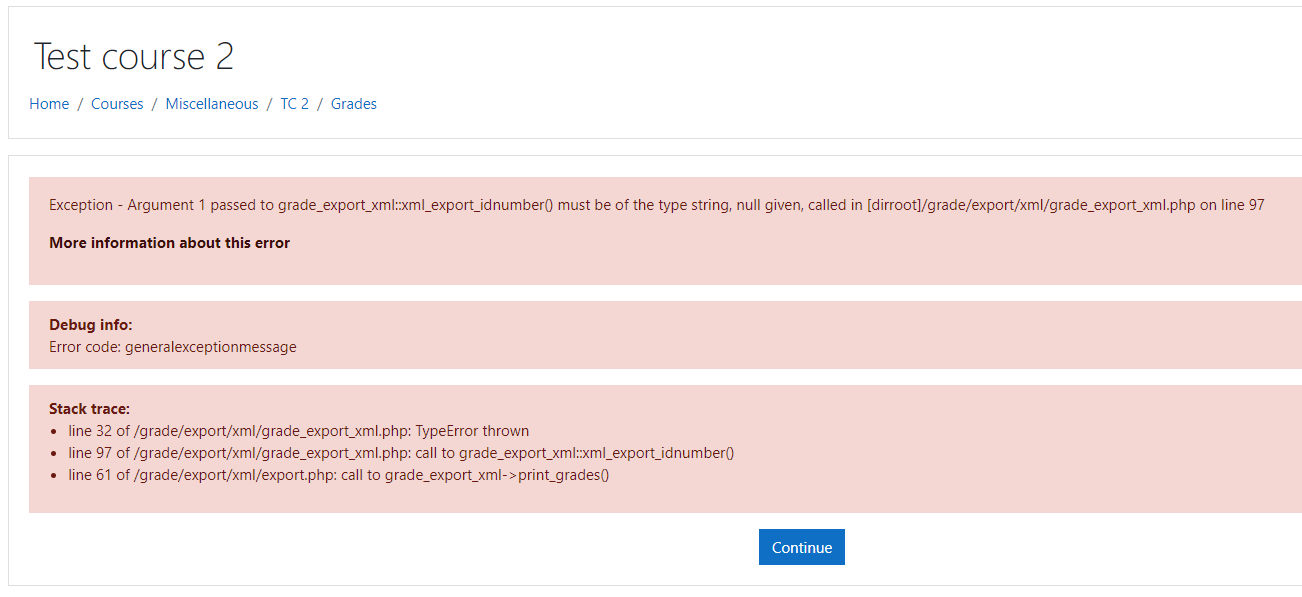
Task: Go to the Courses breadcrumb
Action: coord(117,104)
